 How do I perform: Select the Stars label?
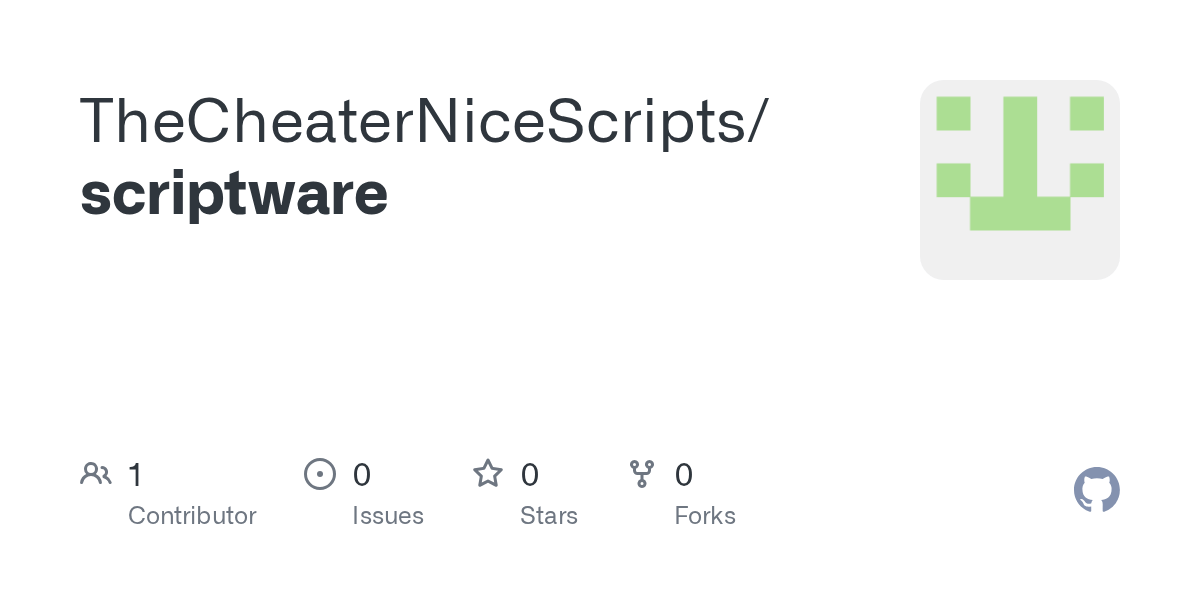coord(549,516)
